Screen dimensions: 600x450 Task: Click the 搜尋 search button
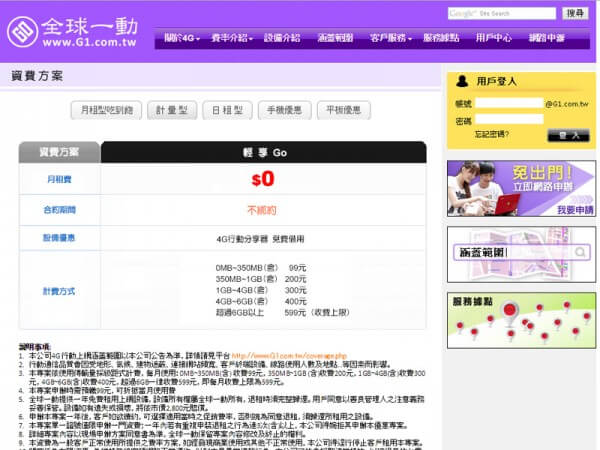pyautogui.click(x=575, y=13)
